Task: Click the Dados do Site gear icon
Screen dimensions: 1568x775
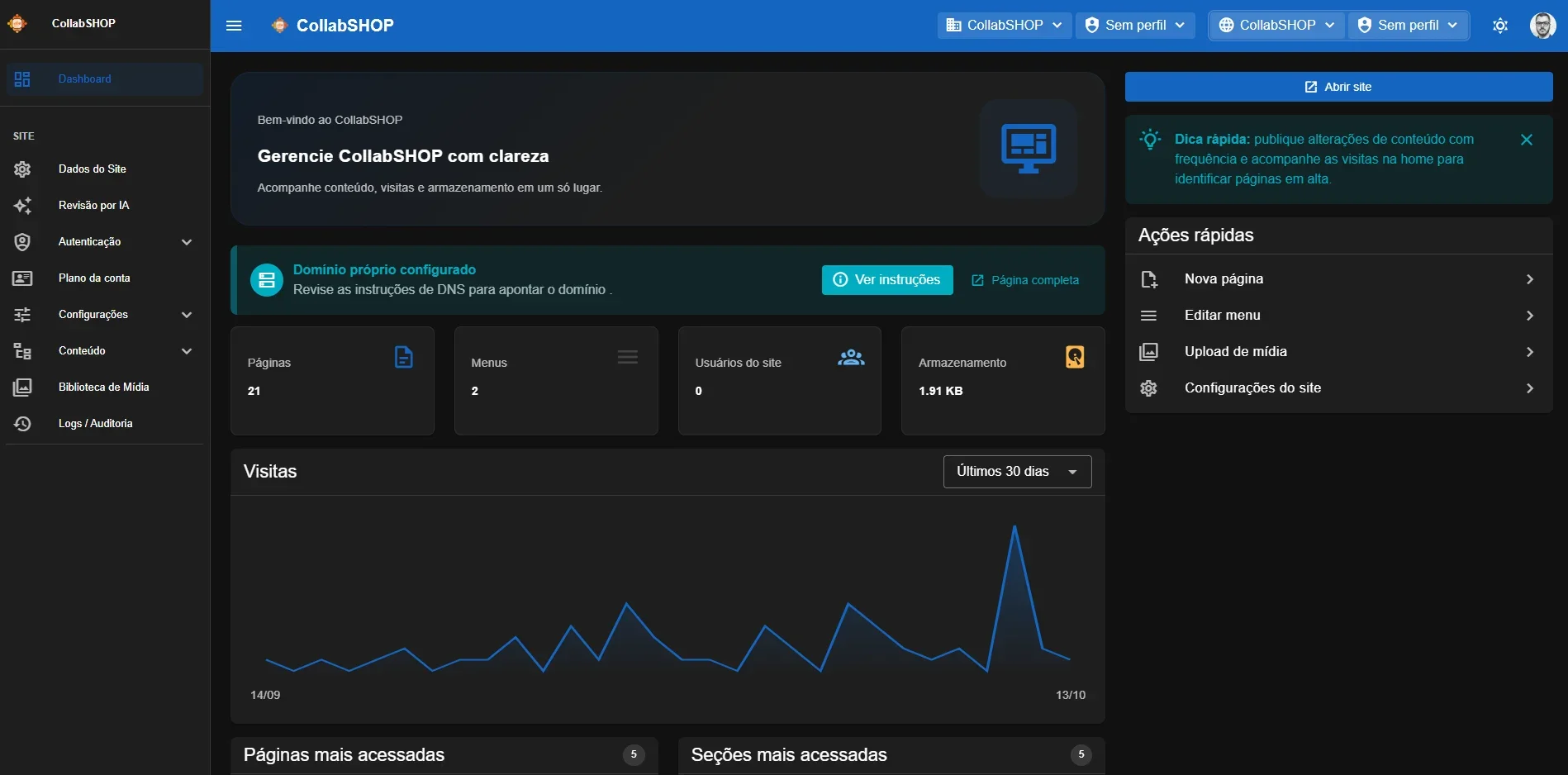Action: [22, 169]
